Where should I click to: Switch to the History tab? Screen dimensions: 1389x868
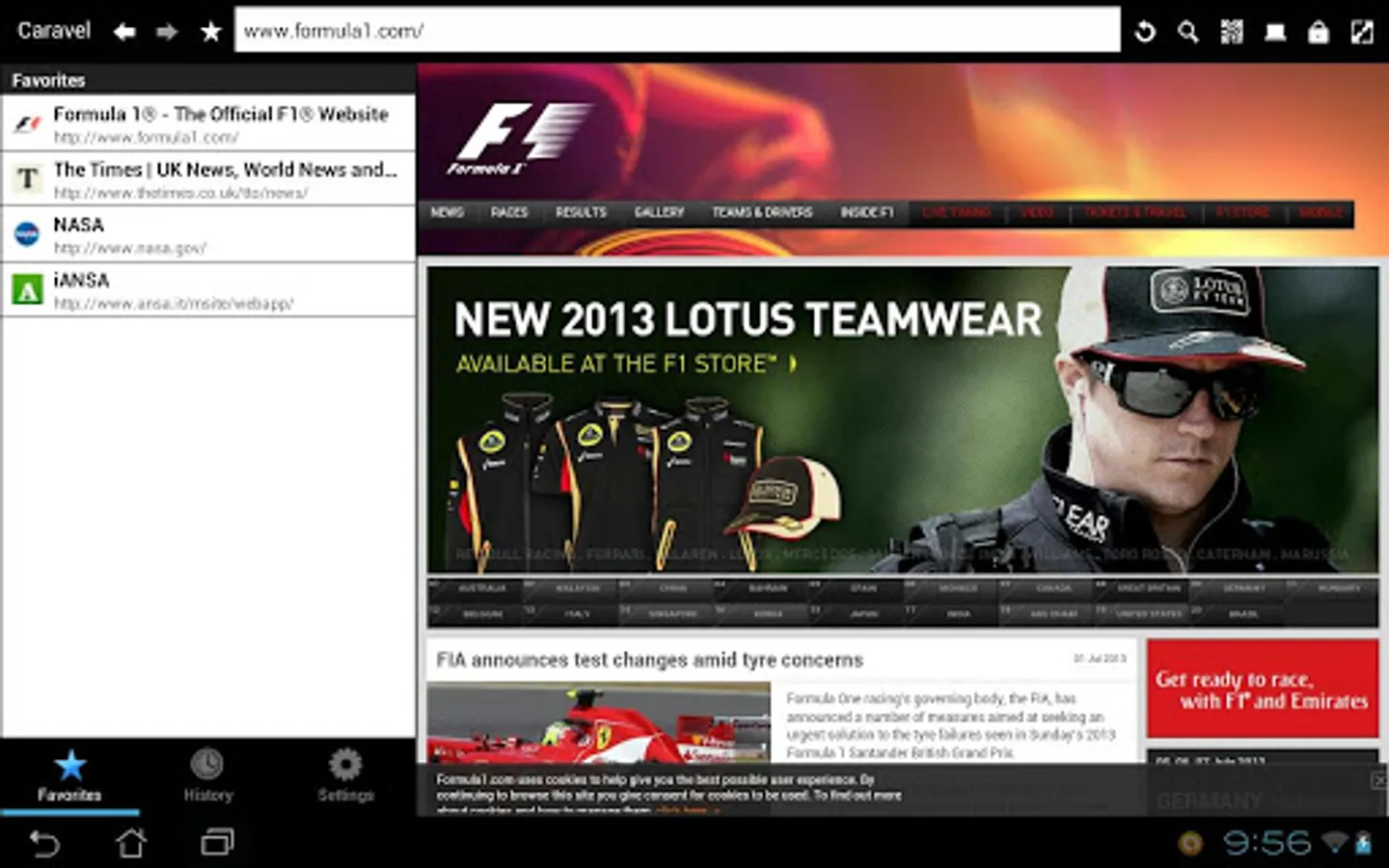207,776
